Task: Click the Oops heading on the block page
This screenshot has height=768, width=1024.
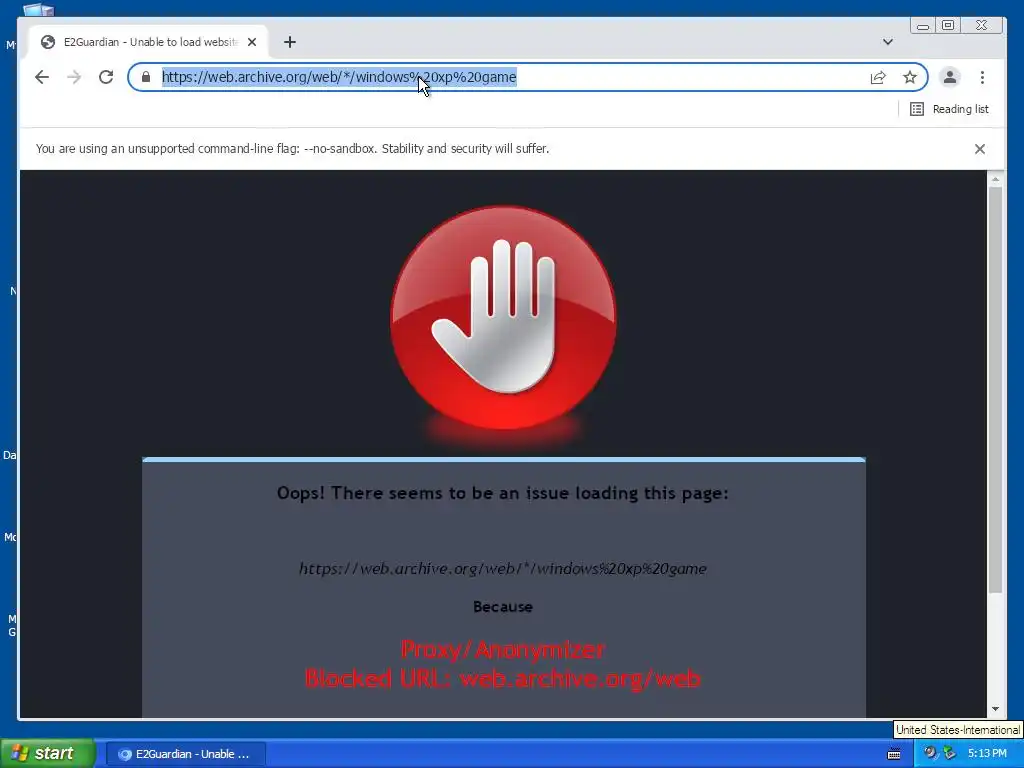Action: tap(503, 493)
